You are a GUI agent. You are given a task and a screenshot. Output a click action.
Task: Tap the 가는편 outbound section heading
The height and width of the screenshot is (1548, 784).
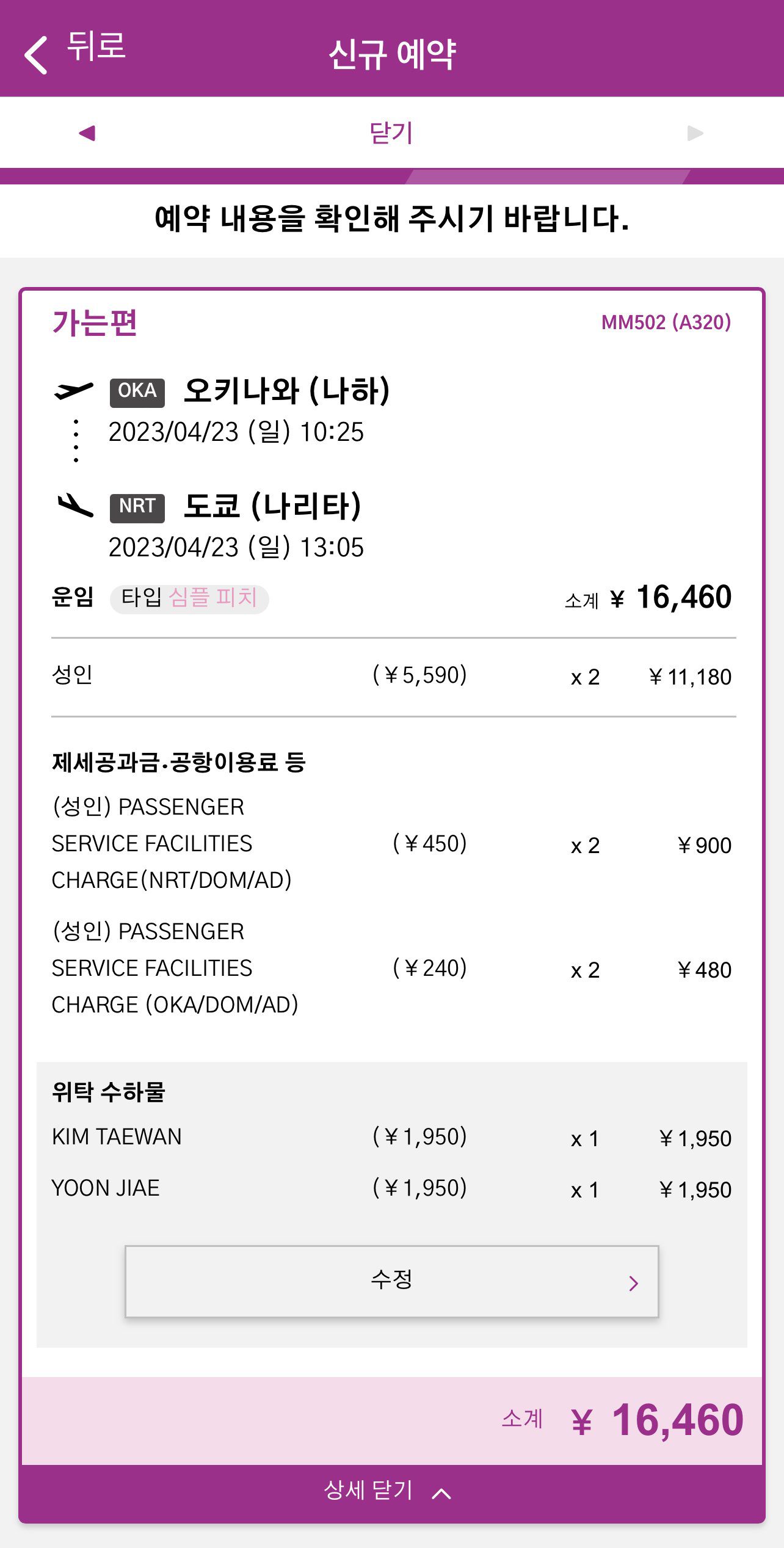click(95, 323)
